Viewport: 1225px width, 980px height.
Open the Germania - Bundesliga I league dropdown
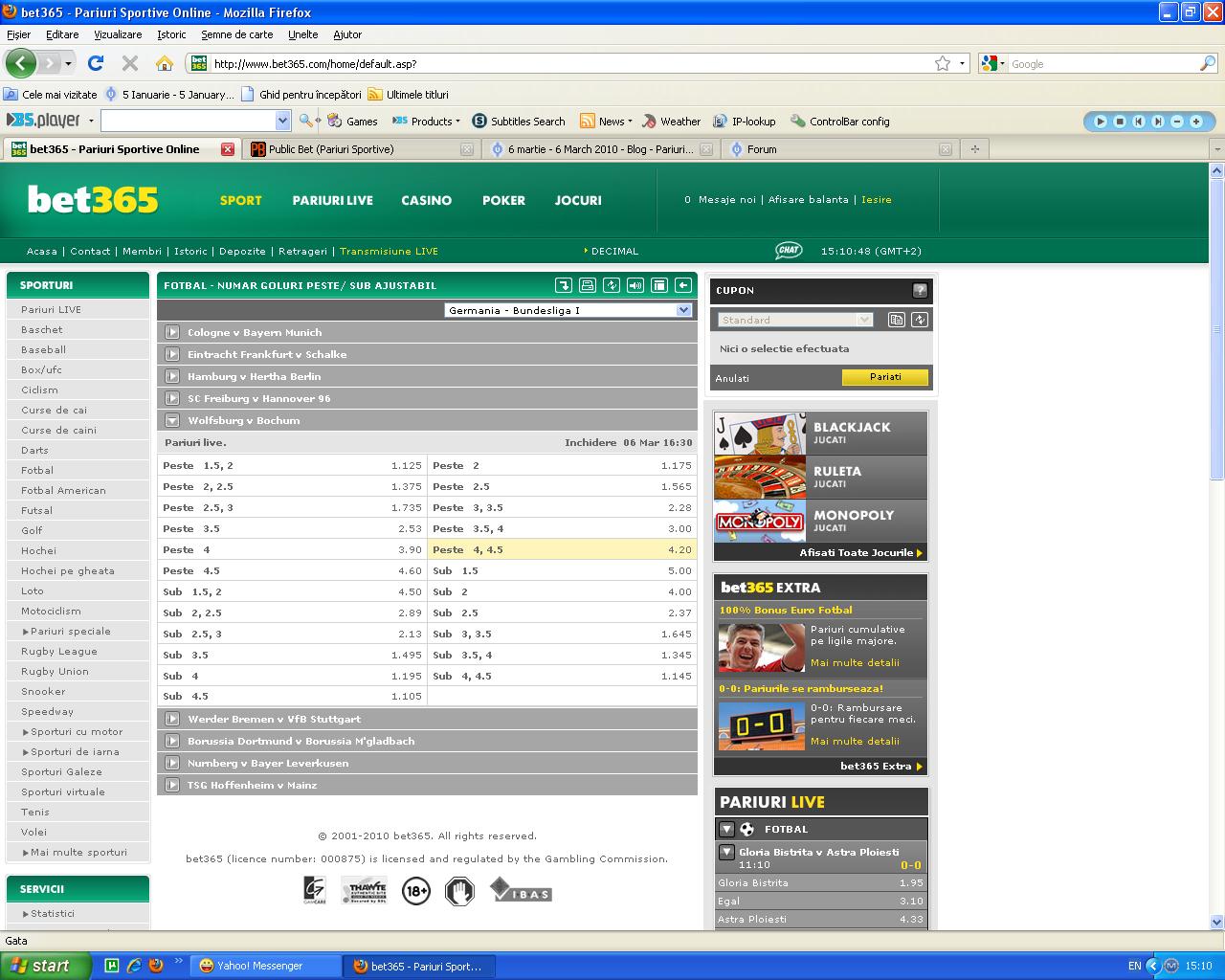[568, 310]
